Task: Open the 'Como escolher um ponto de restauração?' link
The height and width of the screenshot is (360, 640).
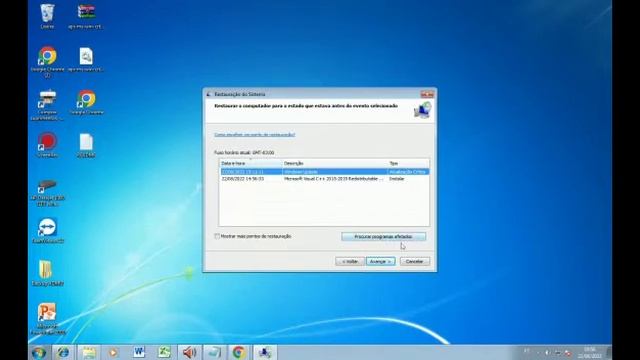Action: point(255,135)
